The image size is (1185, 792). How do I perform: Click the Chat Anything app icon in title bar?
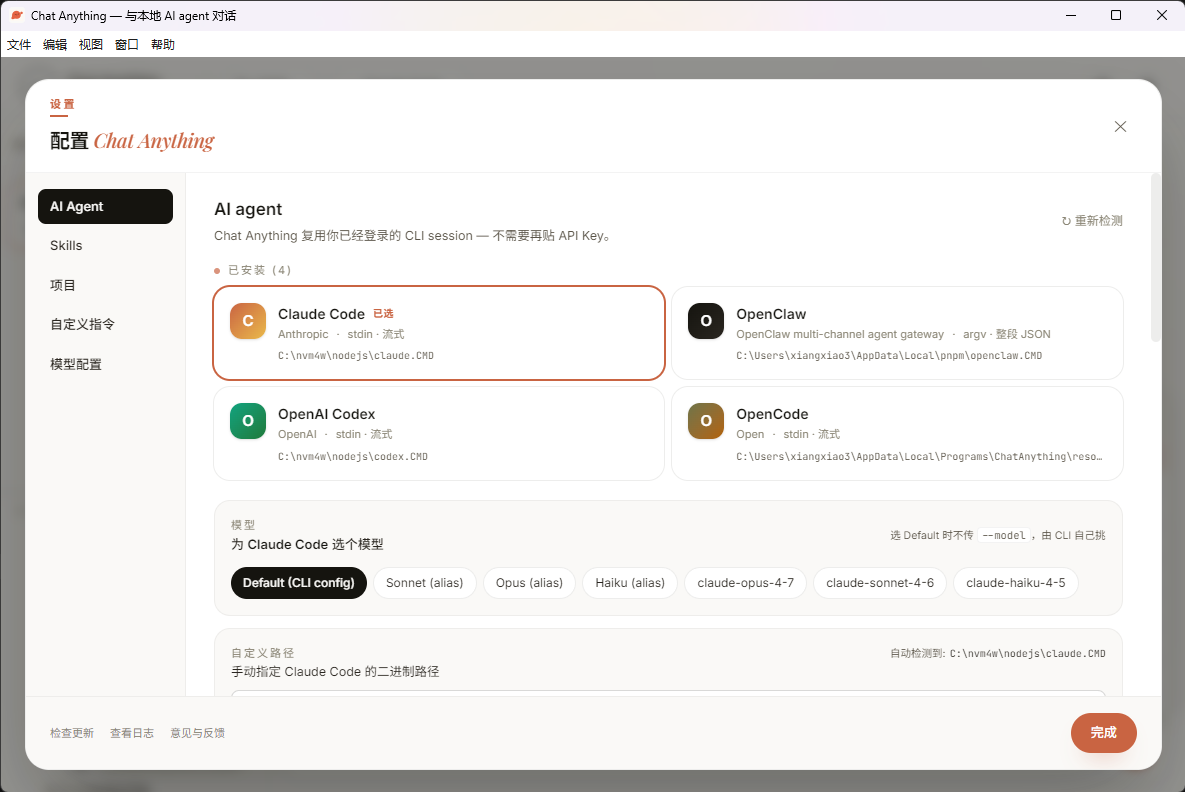16,15
